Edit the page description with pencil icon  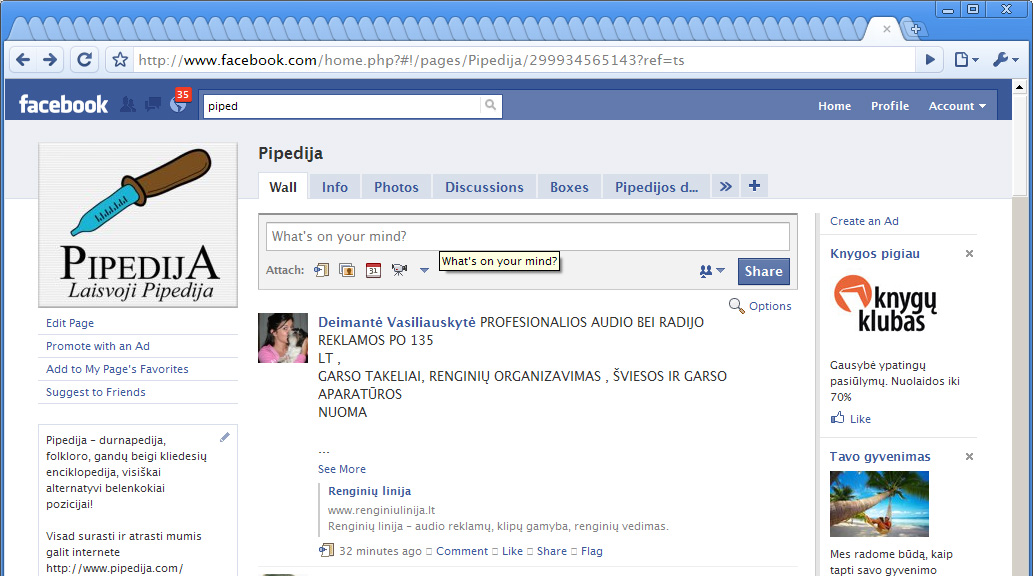pyautogui.click(x=225, y=437)
